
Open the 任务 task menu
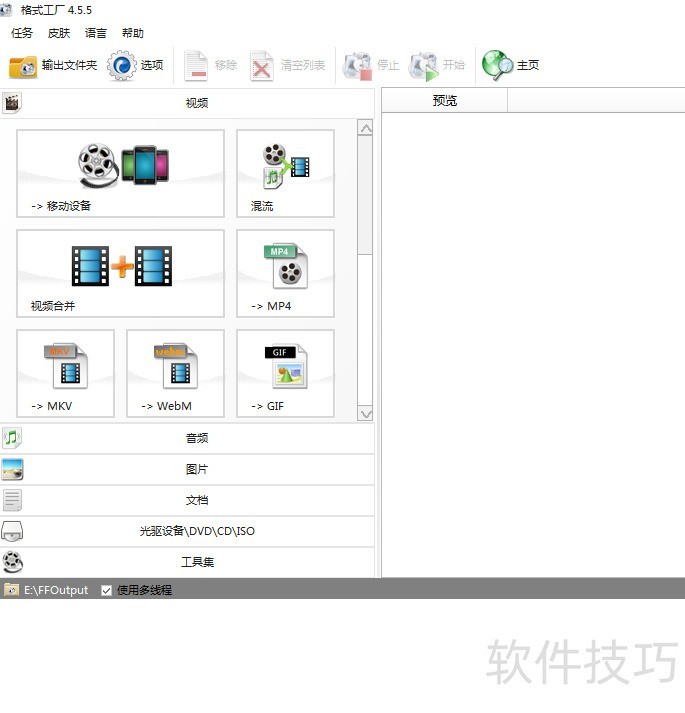click(x=22, y=33)
